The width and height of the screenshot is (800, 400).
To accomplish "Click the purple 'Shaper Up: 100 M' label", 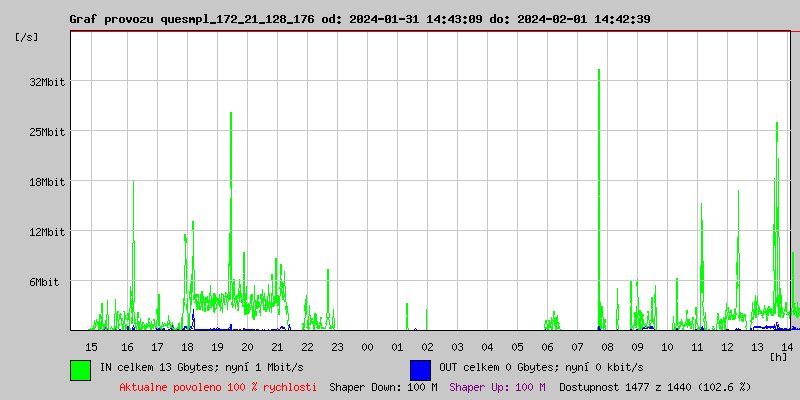I will [x=497, y=386].
